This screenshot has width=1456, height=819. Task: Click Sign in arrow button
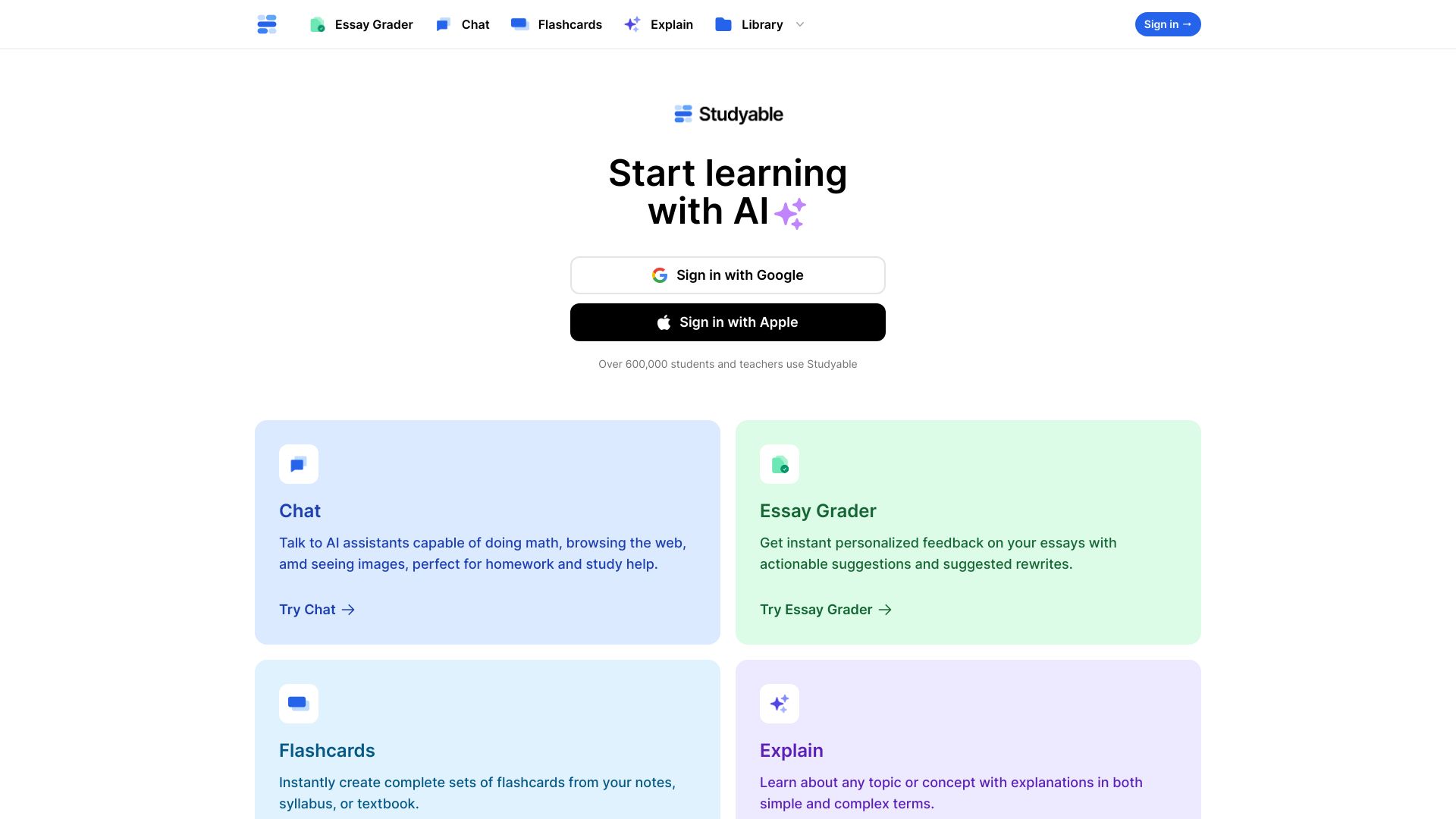tap(1167, 24)
